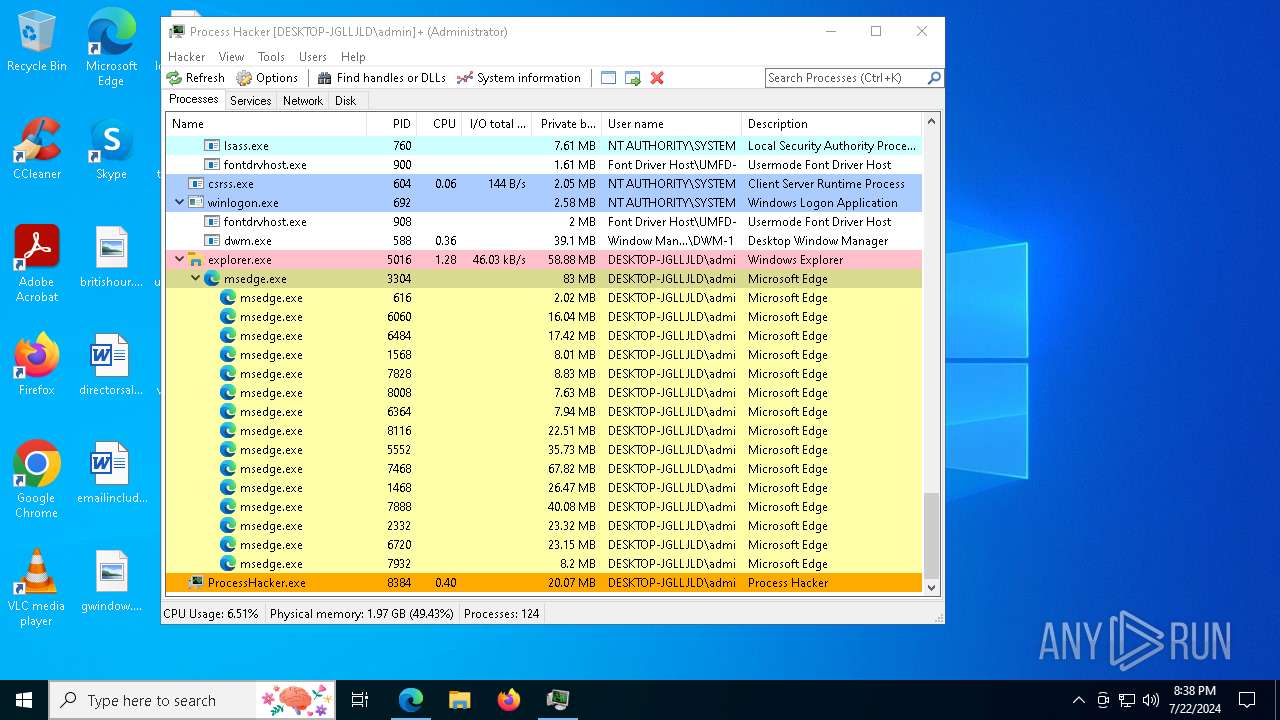Open the View menu
The width and height of the screenshot is (1280, 720).
pos(231,57)
